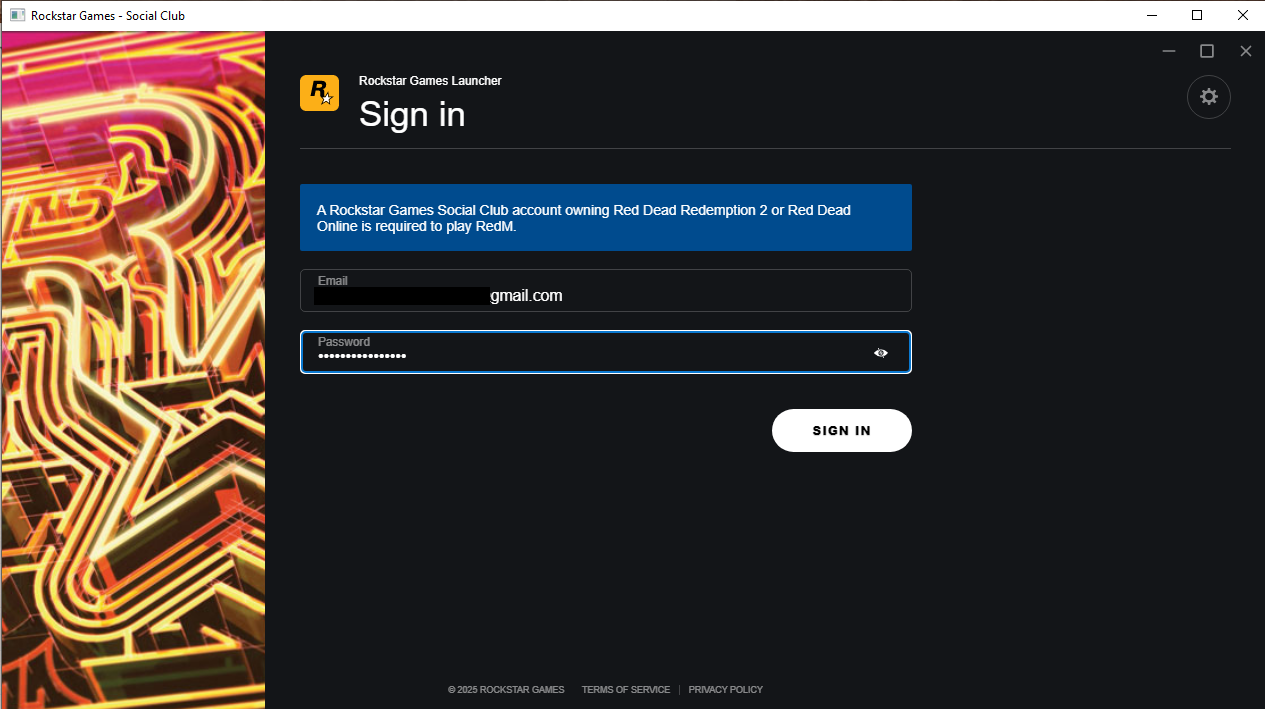
Task: Click the yellow Rockstar Games logo icon
Action: click(319, 93)
